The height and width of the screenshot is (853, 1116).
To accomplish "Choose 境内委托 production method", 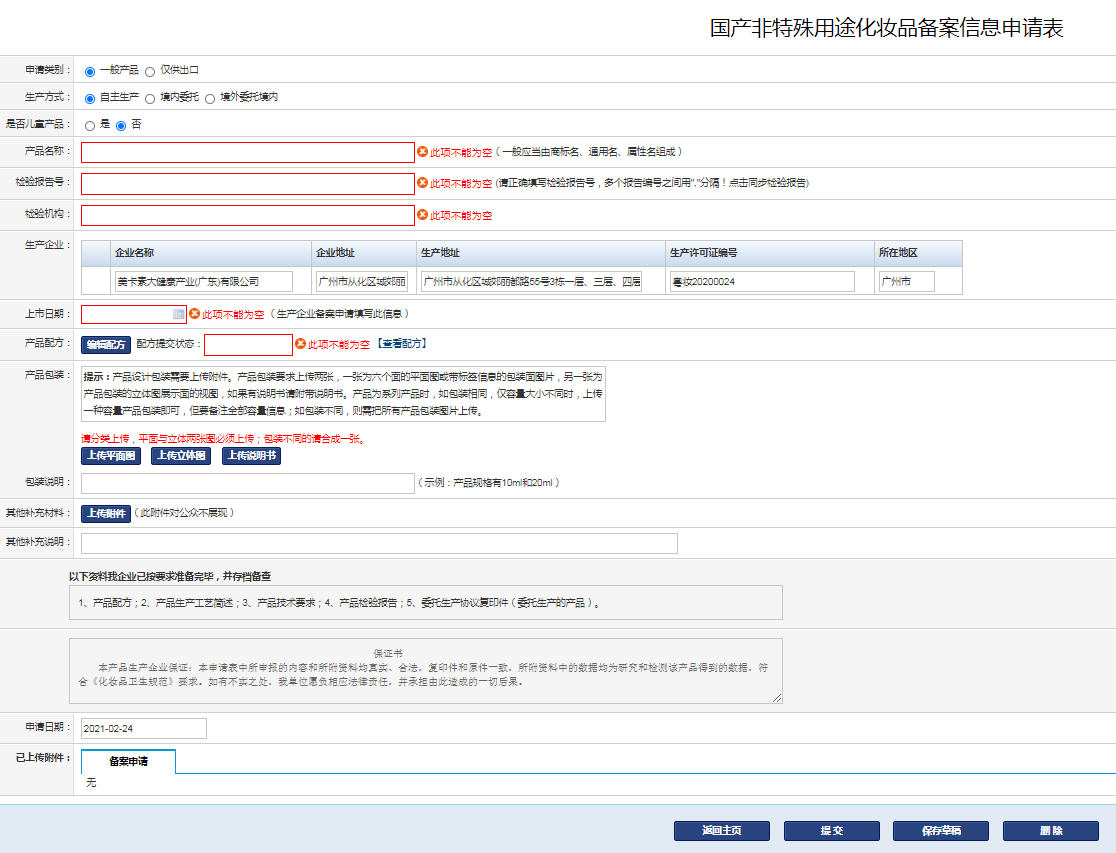I will (x=149, y=98).
